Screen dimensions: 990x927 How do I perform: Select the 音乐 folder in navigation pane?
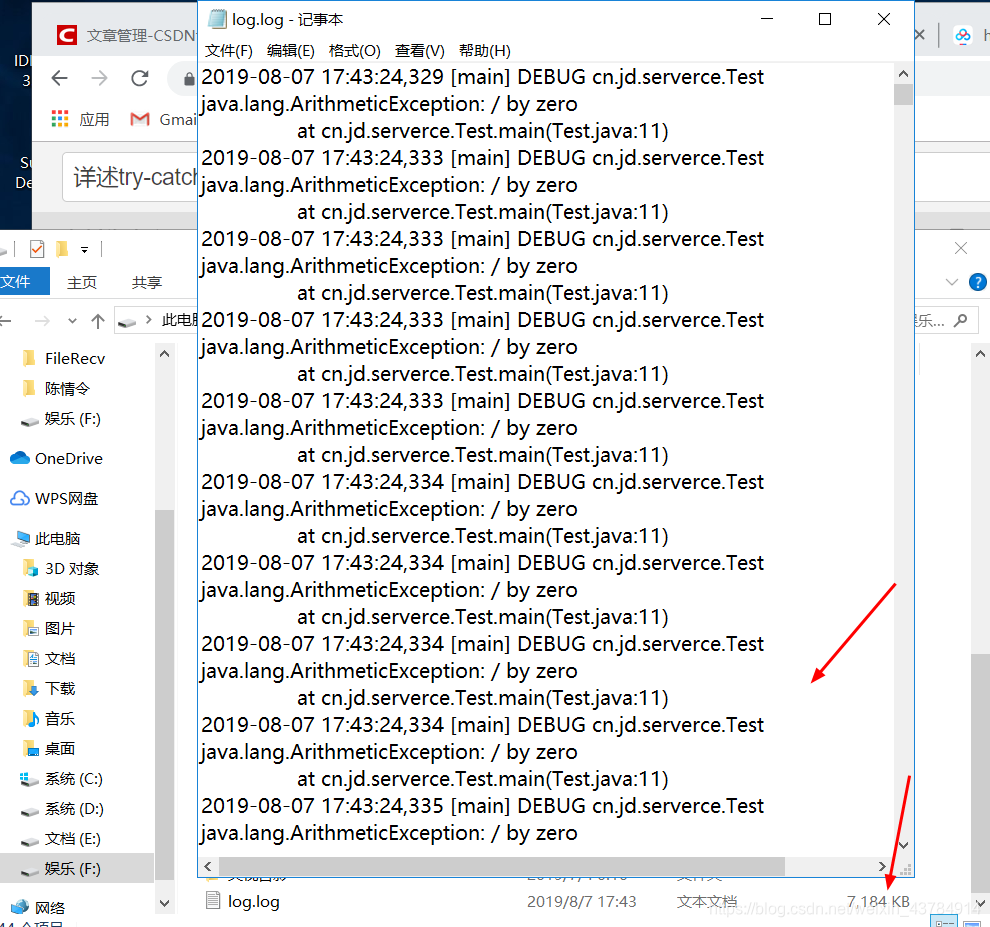[x=49, y=719]
